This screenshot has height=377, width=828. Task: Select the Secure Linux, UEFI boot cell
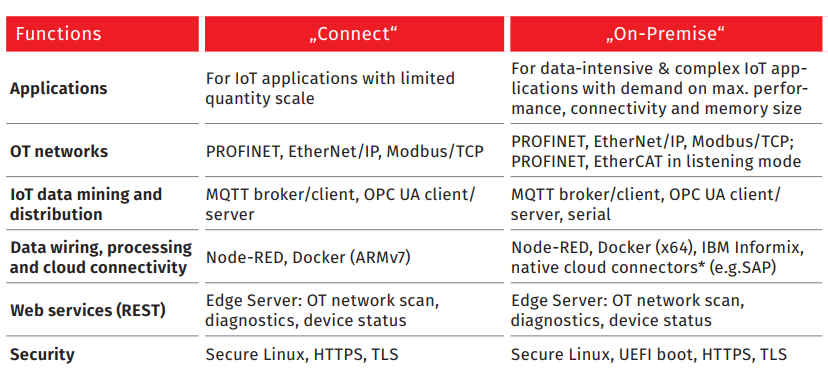649,354
